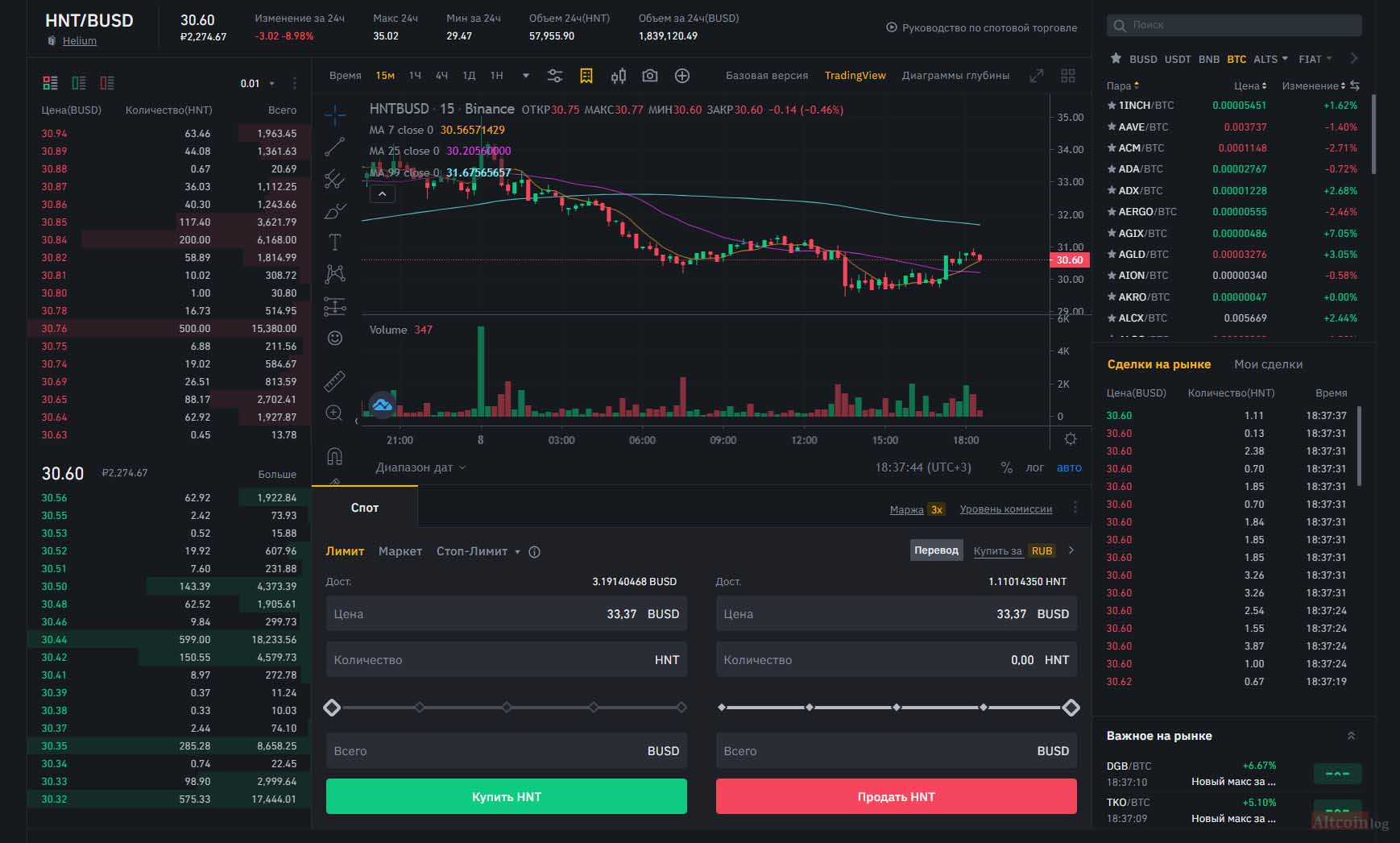This screenshot has height=843, width=1400.
Task: Toggle favorite star for AKRO/BTC
Action: [x=1112, y=297]
